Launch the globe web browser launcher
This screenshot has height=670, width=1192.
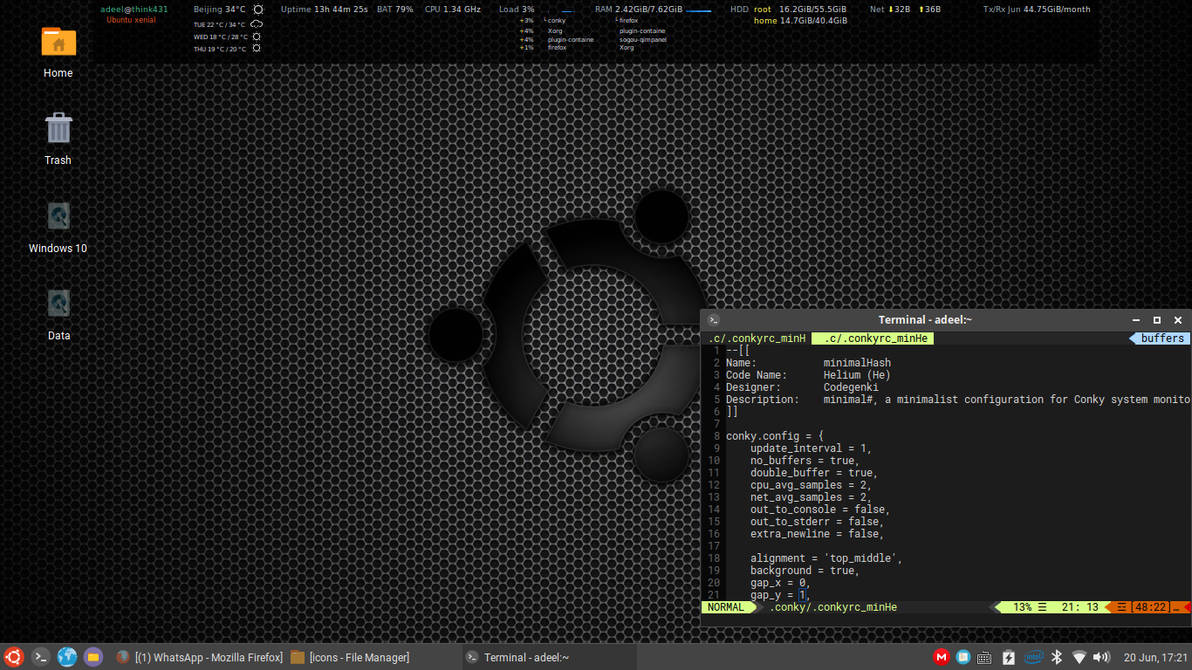click(67, 657)
